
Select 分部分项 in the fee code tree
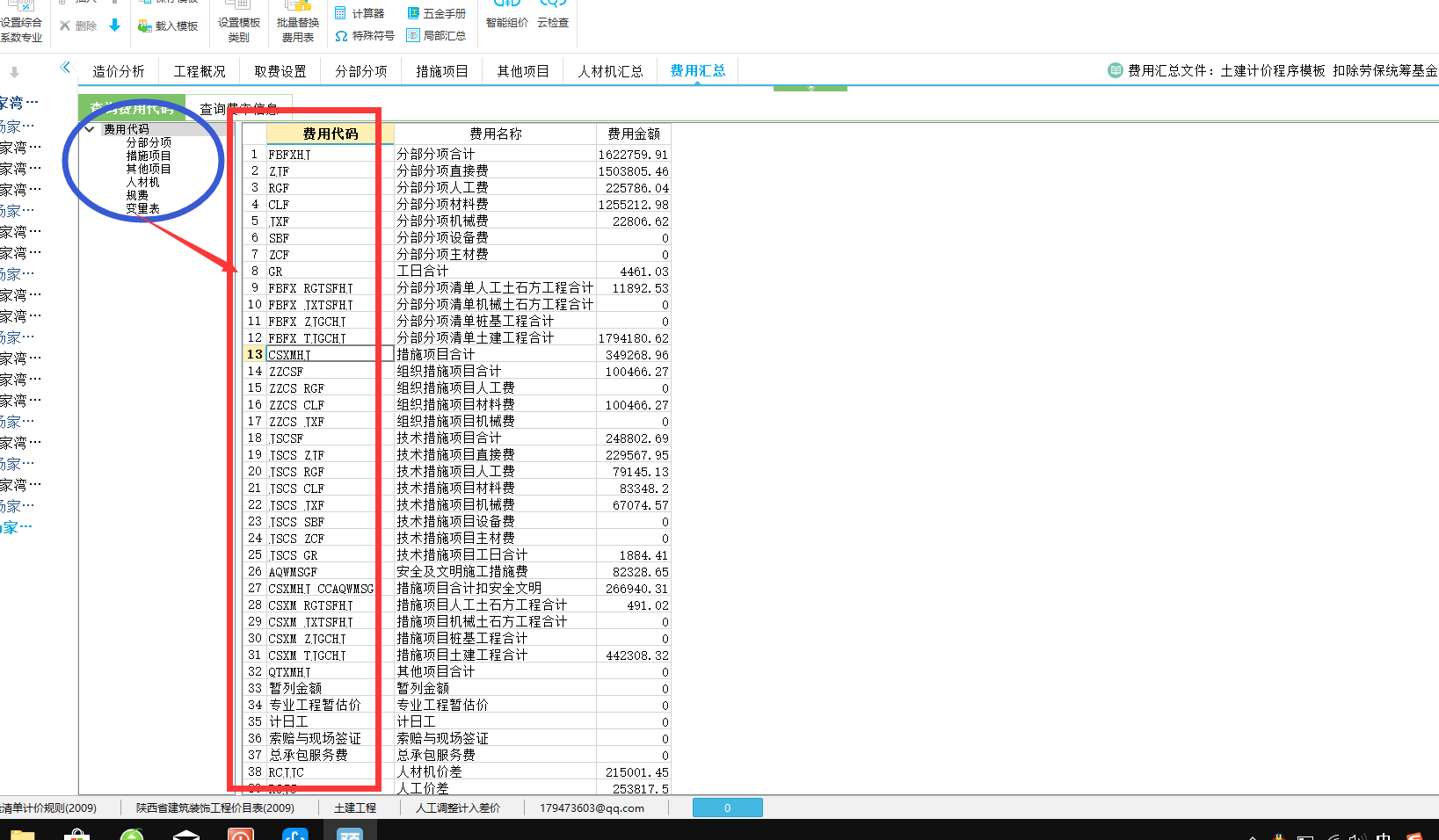tap(149, 142)
